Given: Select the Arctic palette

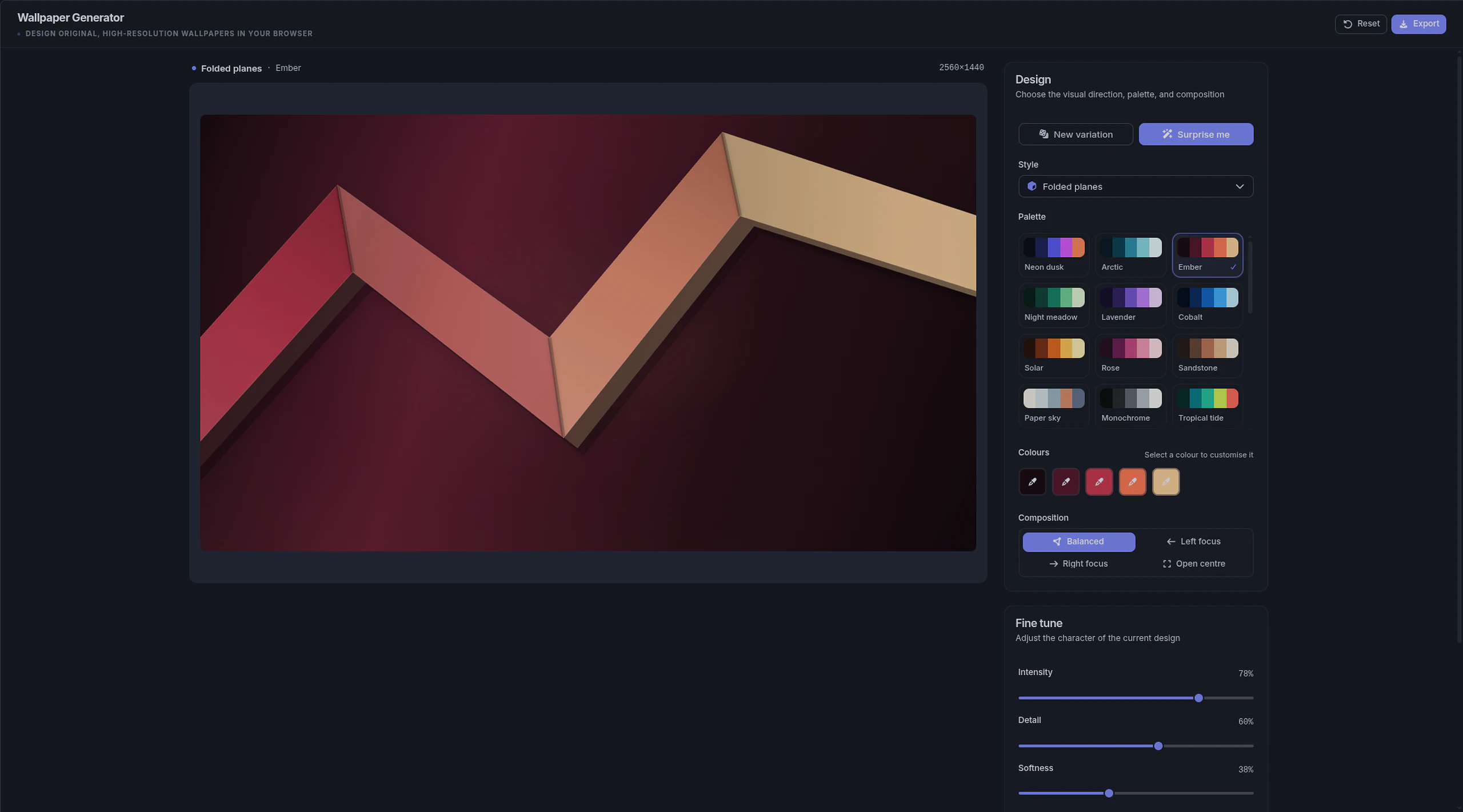Looking at the screenshot, I should pyautogui.click(x=1130, y=255).
